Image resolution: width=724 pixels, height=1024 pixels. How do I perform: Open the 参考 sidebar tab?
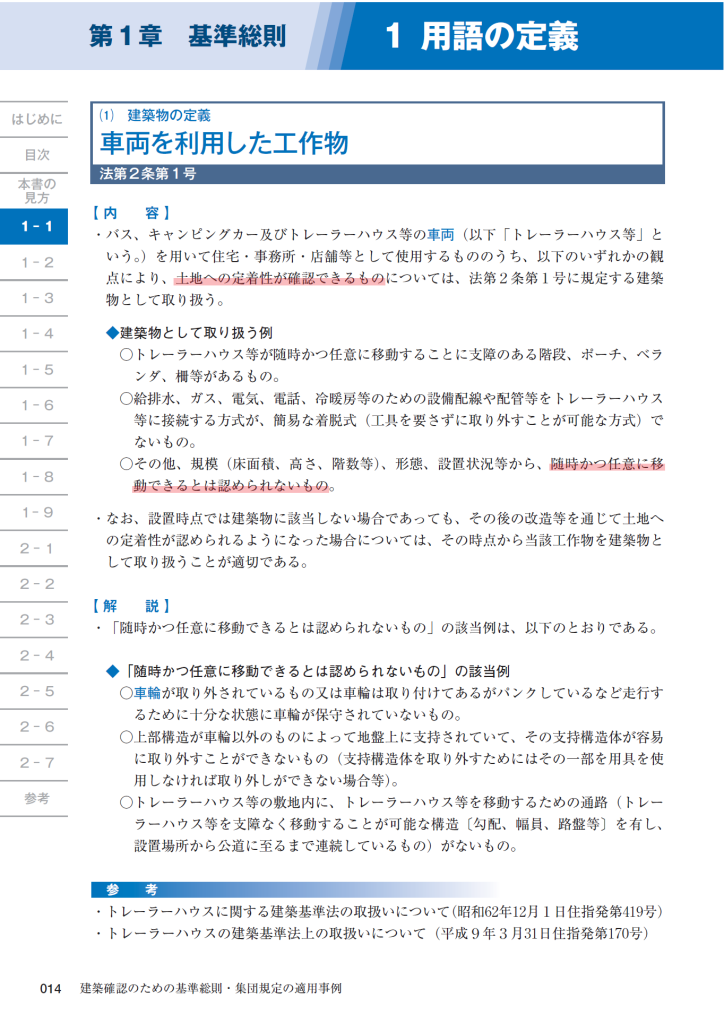coord(35,798)
